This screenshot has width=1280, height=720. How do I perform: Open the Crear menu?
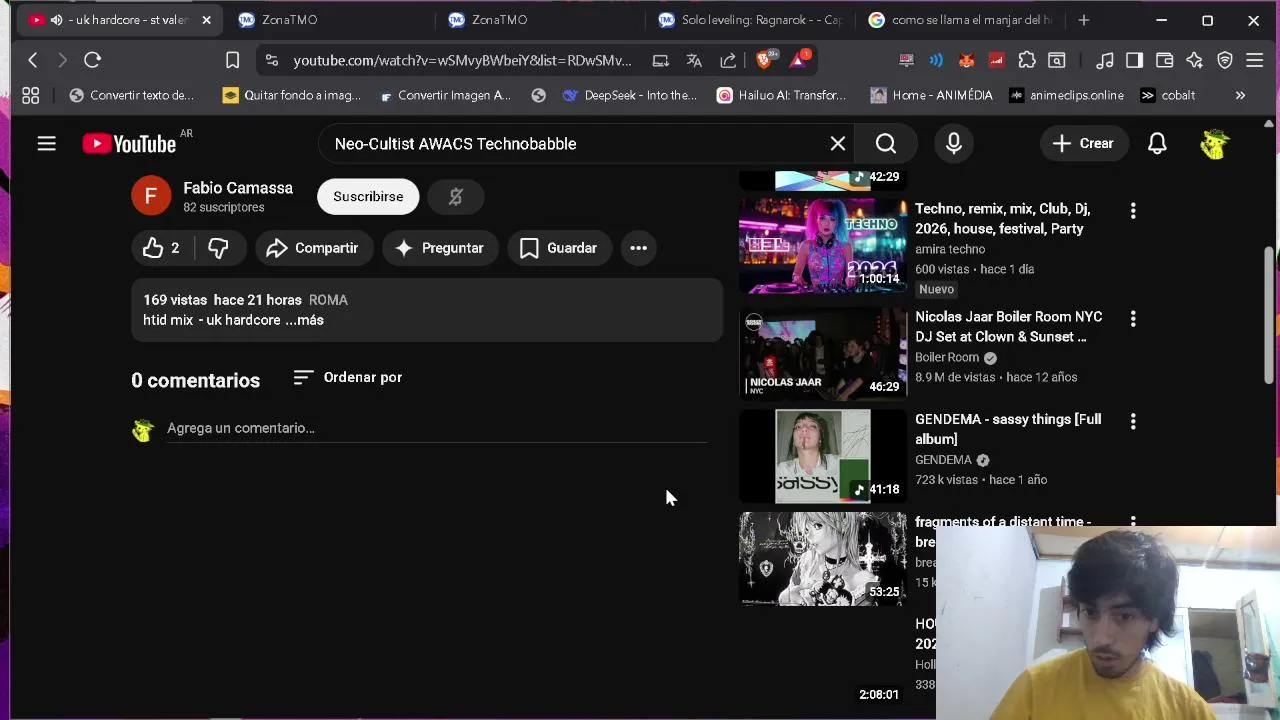[1082, 143]
